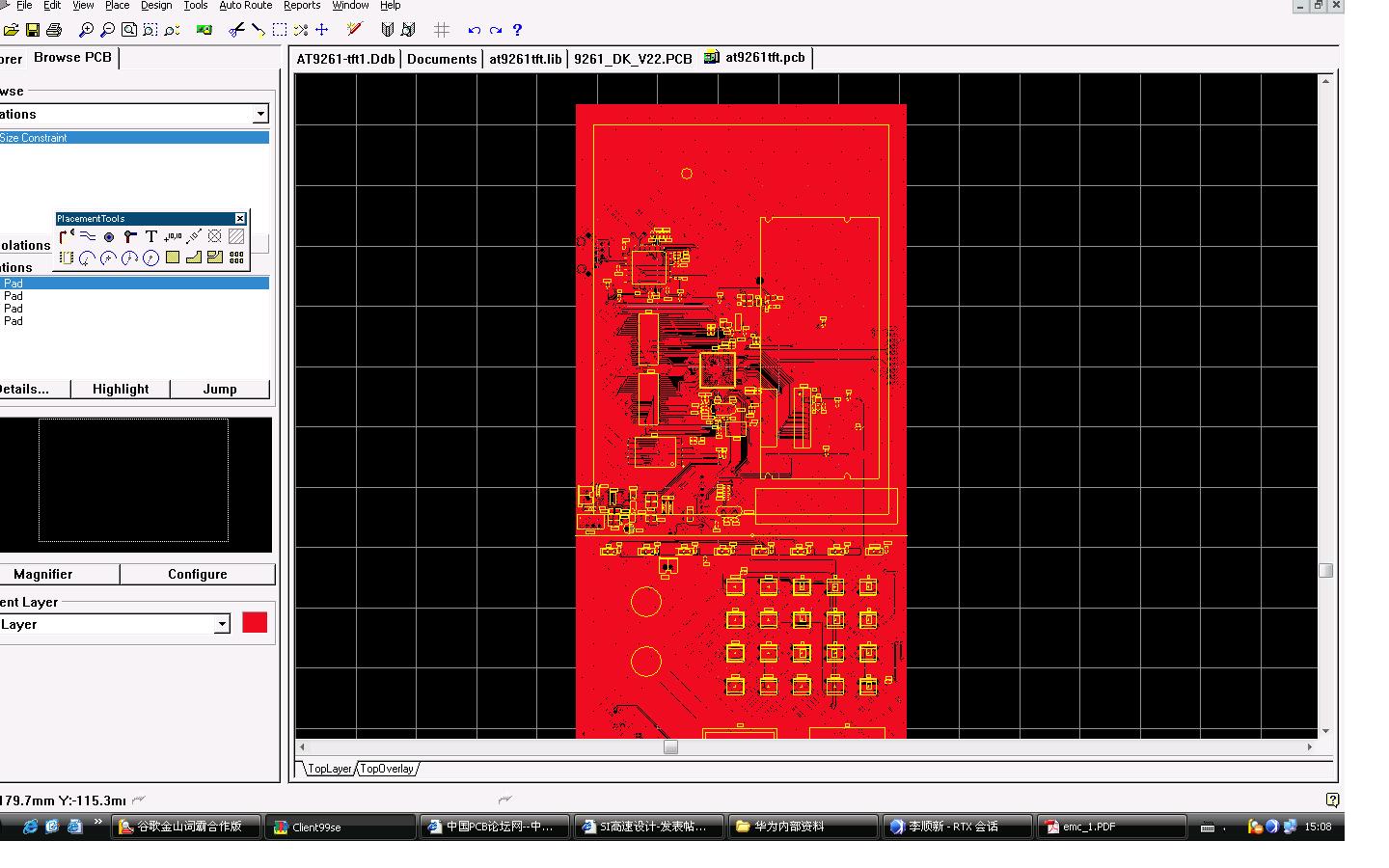
Task: Pick the place text string tool
Action: [151, 236]
